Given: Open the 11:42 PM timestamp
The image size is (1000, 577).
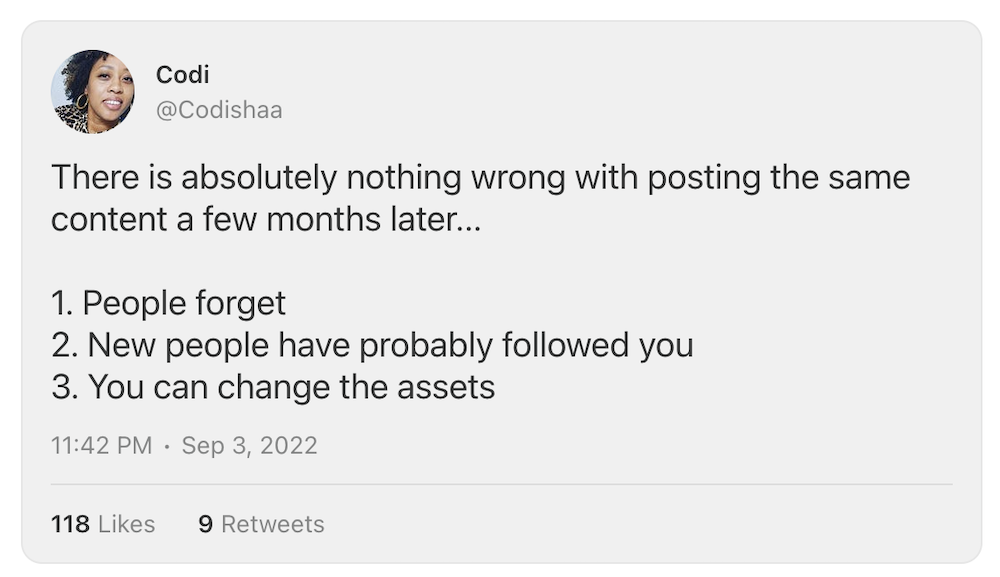Looking at the screenshot, I should (101, 445).
